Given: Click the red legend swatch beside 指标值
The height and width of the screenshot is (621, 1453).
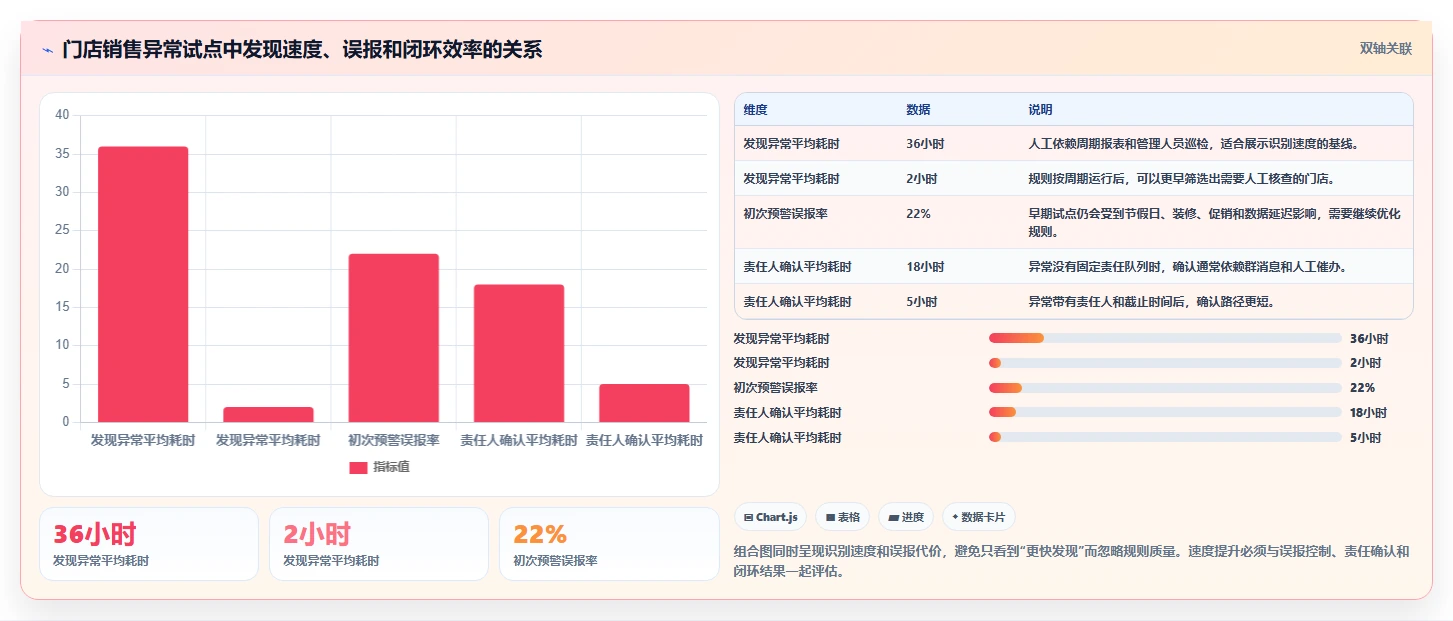Looking at the screenshot, I should pos(358,467).
